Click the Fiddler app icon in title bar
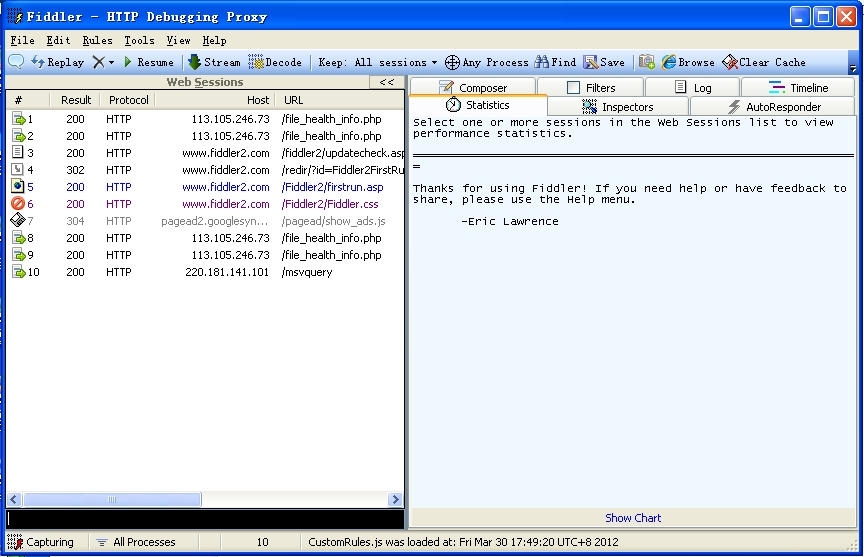The height and width of the screenshot is (557, 864). point(14,16)
